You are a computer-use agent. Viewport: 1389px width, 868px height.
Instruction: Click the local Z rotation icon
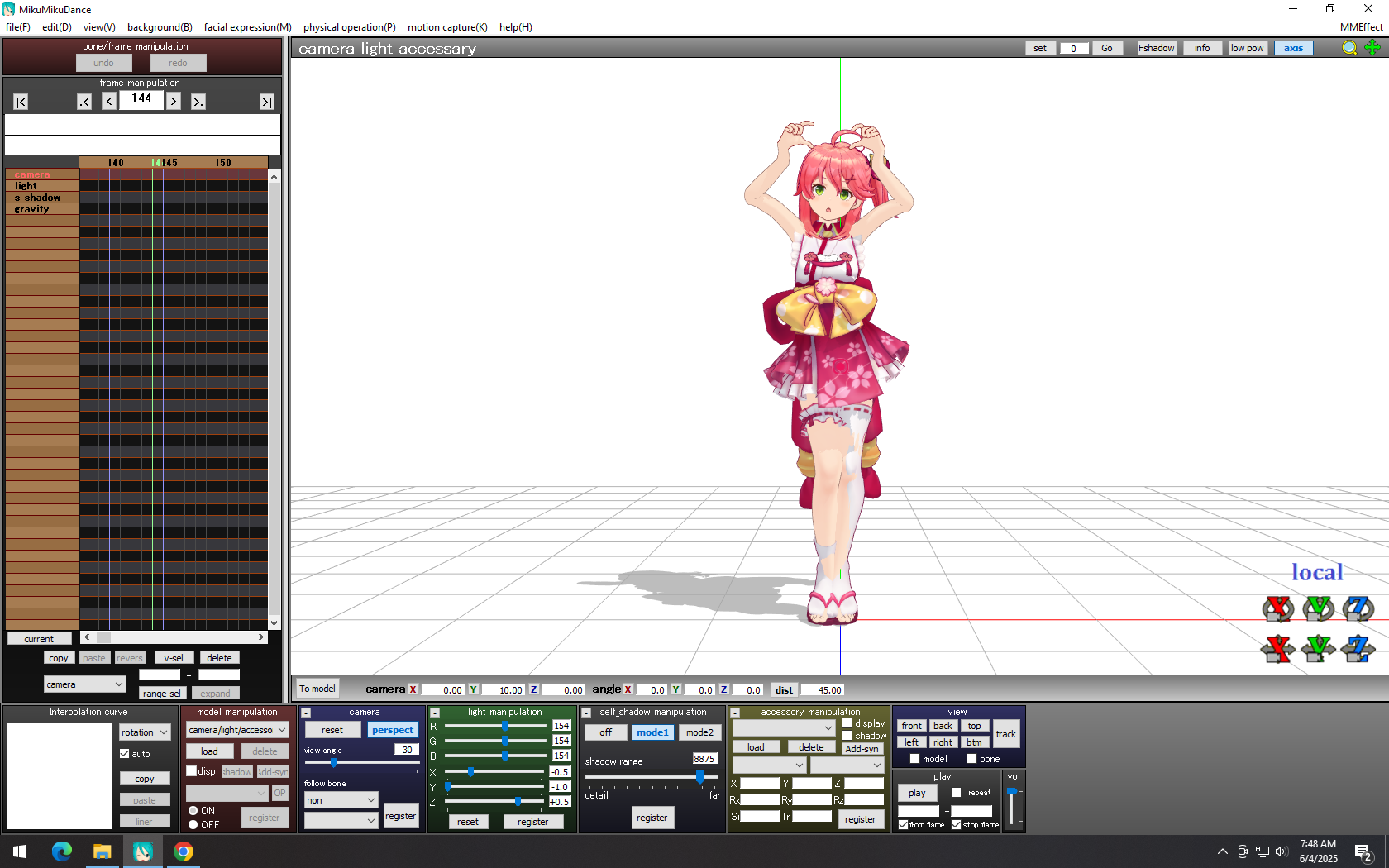pos(1358,609)
